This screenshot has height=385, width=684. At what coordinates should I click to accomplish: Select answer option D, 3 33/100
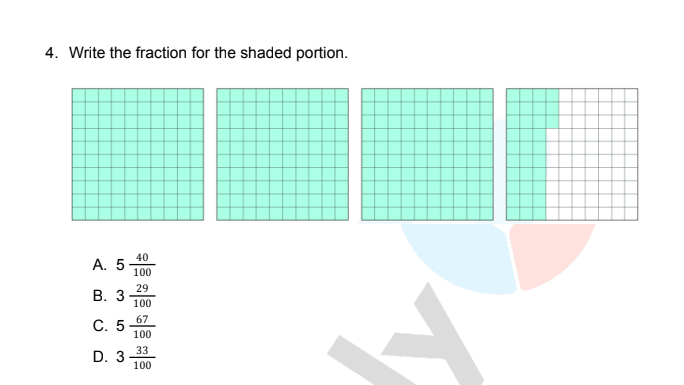click(123, 357)
